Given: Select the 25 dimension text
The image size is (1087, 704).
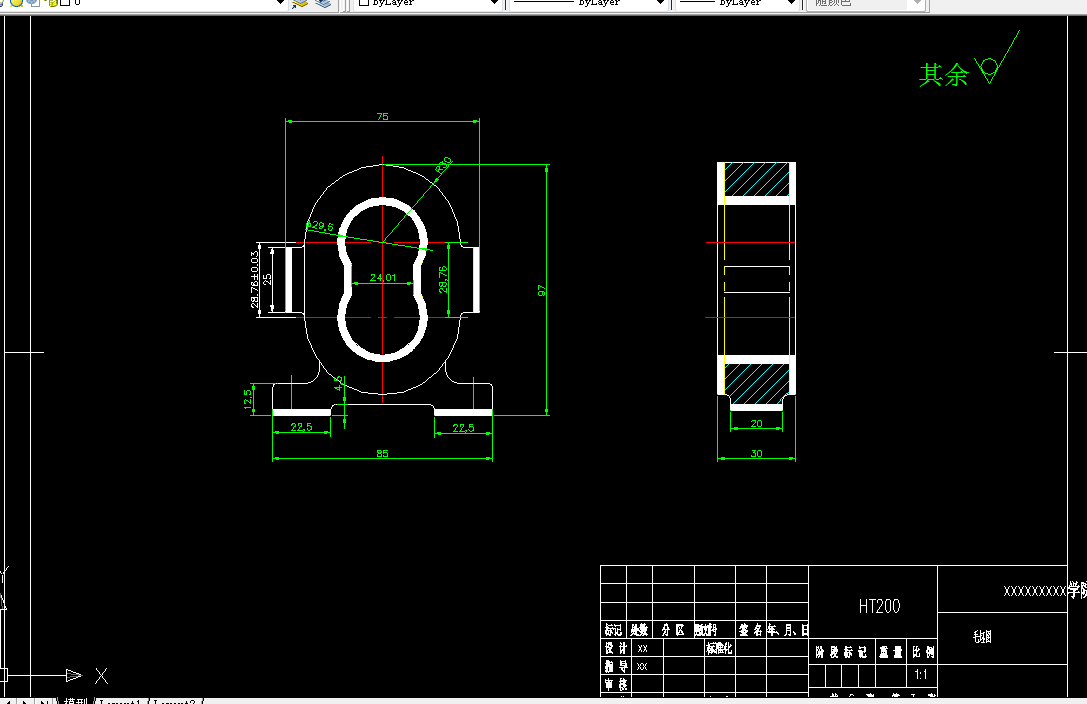Looking at the screenshot, I should click(267, 279).
